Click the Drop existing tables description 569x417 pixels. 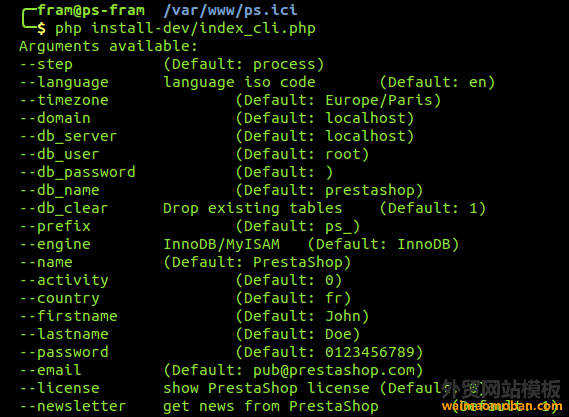pyautogui.click(x=253, y=208)
